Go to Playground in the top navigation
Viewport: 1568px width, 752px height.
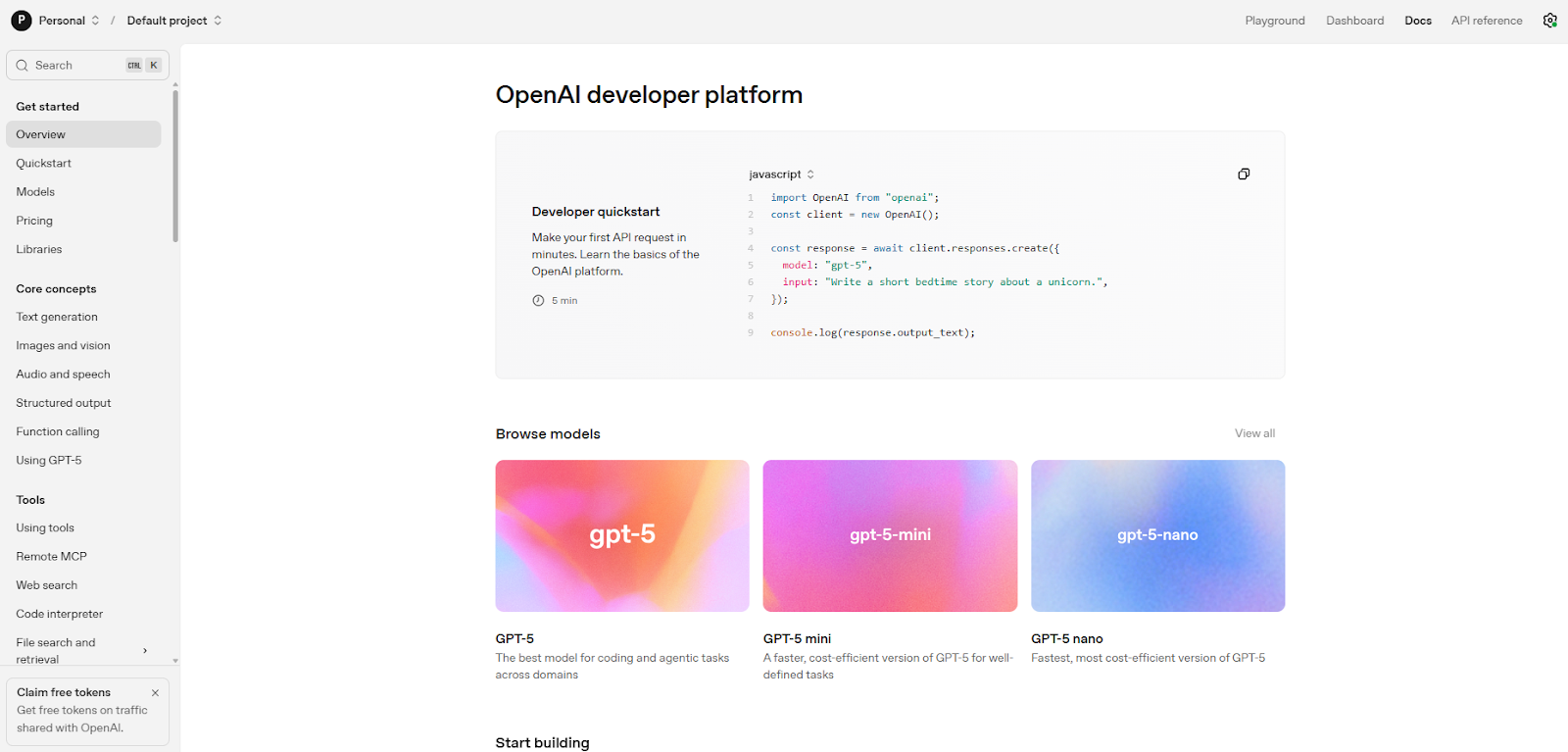pyautogui.click(x=1275, y=21)
